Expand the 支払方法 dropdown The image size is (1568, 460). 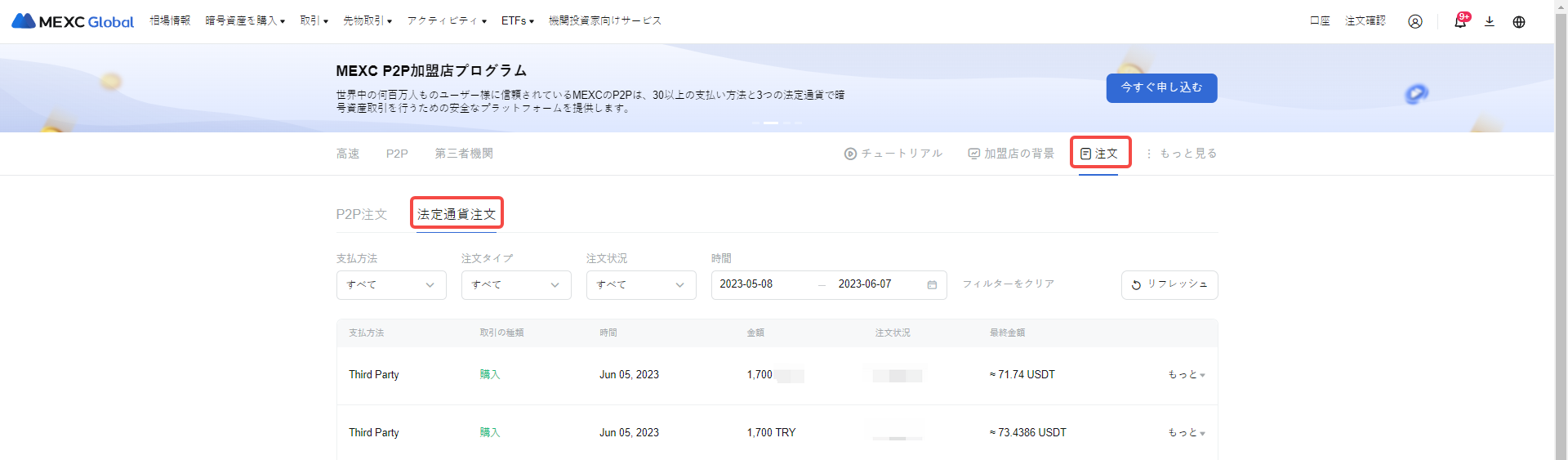coord(391,284)
